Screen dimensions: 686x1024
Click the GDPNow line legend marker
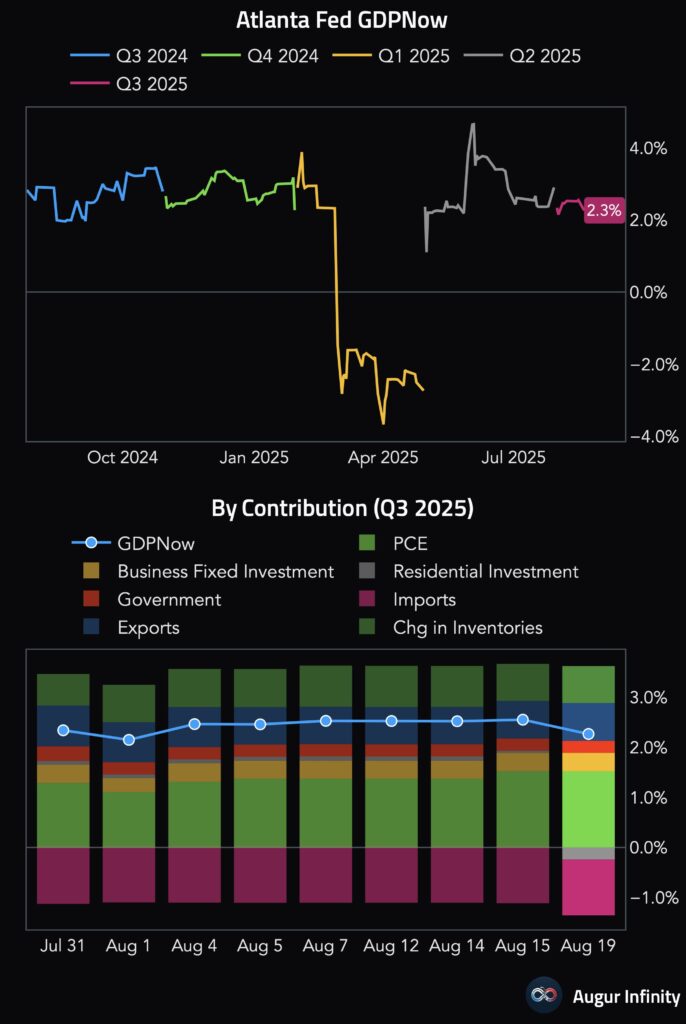click(92, 543)
